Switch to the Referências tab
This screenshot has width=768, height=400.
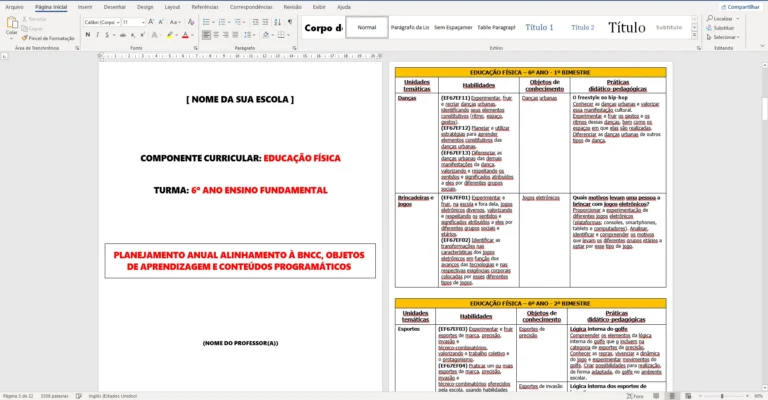pyautogui.click(x=205, y=7)
